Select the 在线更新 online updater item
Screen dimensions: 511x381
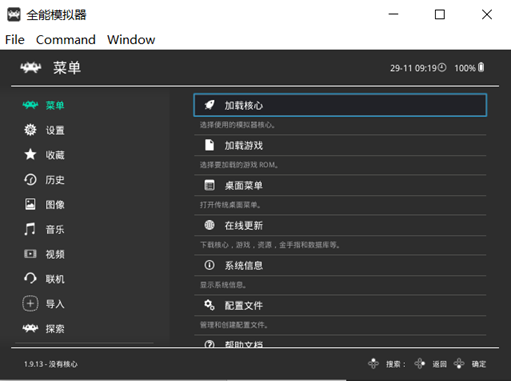point(340,225)
